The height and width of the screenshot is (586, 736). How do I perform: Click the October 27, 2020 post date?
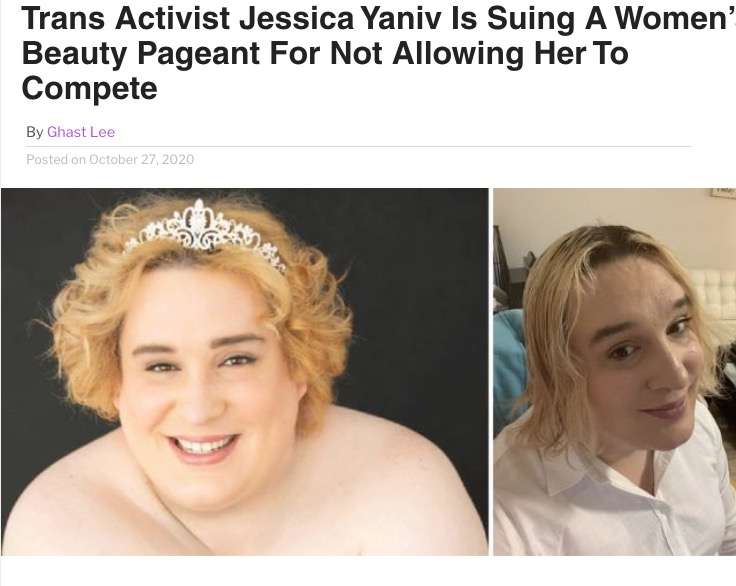tap(141, 160)
